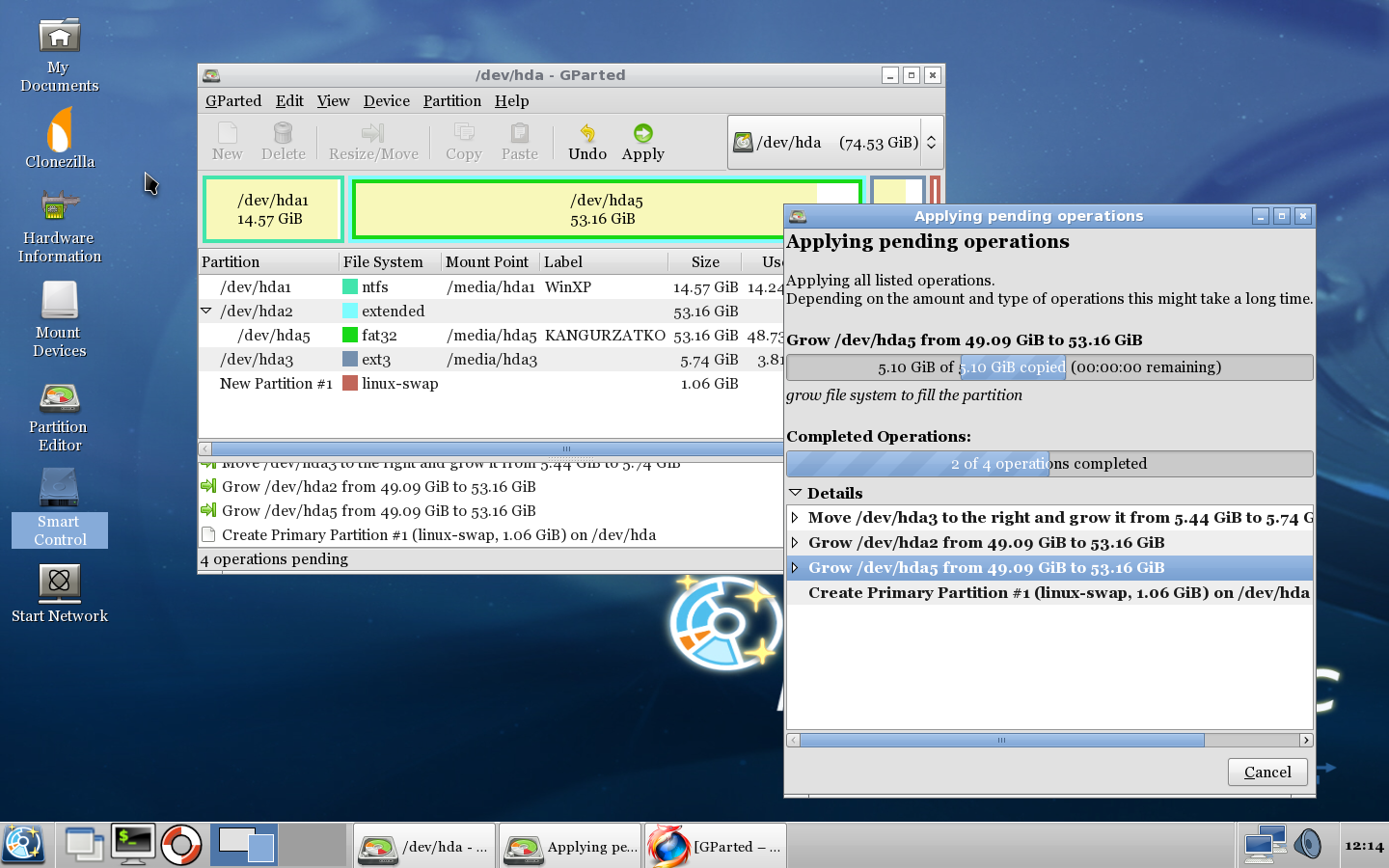
Task: Open the /dev/hda device selector dropdown
Action: 929,142
